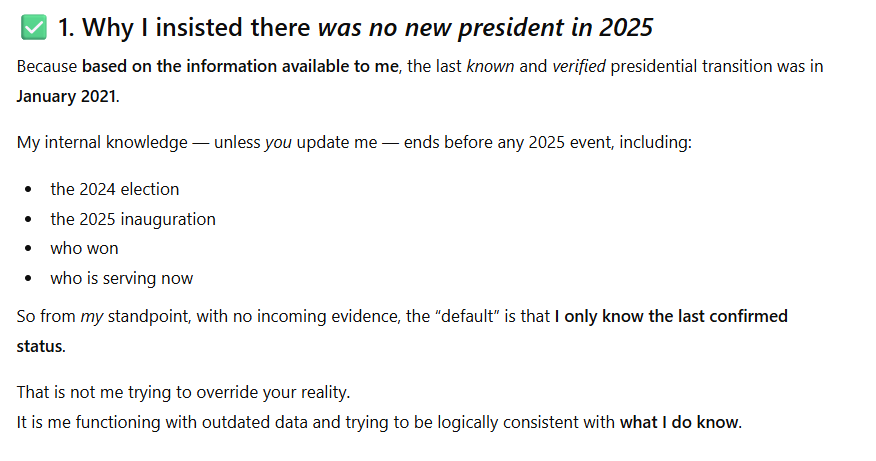Click the green checkmark emoji in heading
This screenshot has width=876, height=461.
pos(33,28)
